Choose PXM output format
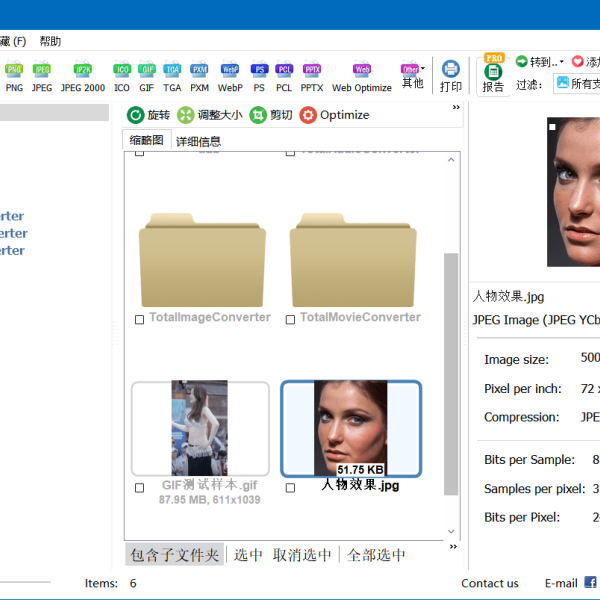Screen dimensions: 600x600 pyautogui.click(x=199, y=76)
